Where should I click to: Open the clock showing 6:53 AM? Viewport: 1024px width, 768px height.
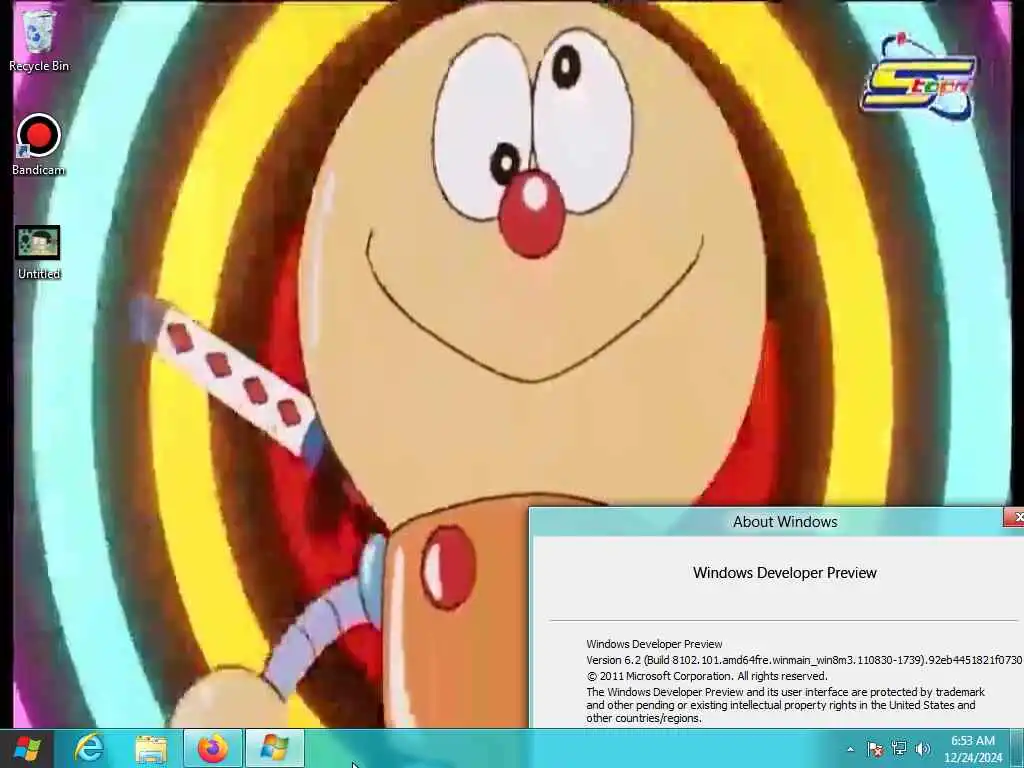coord(973,749)
